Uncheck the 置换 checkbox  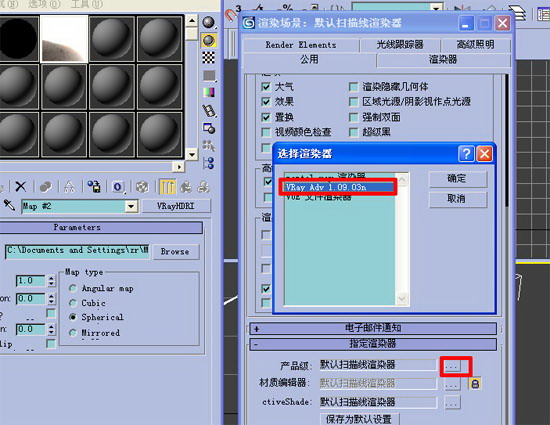266,117
